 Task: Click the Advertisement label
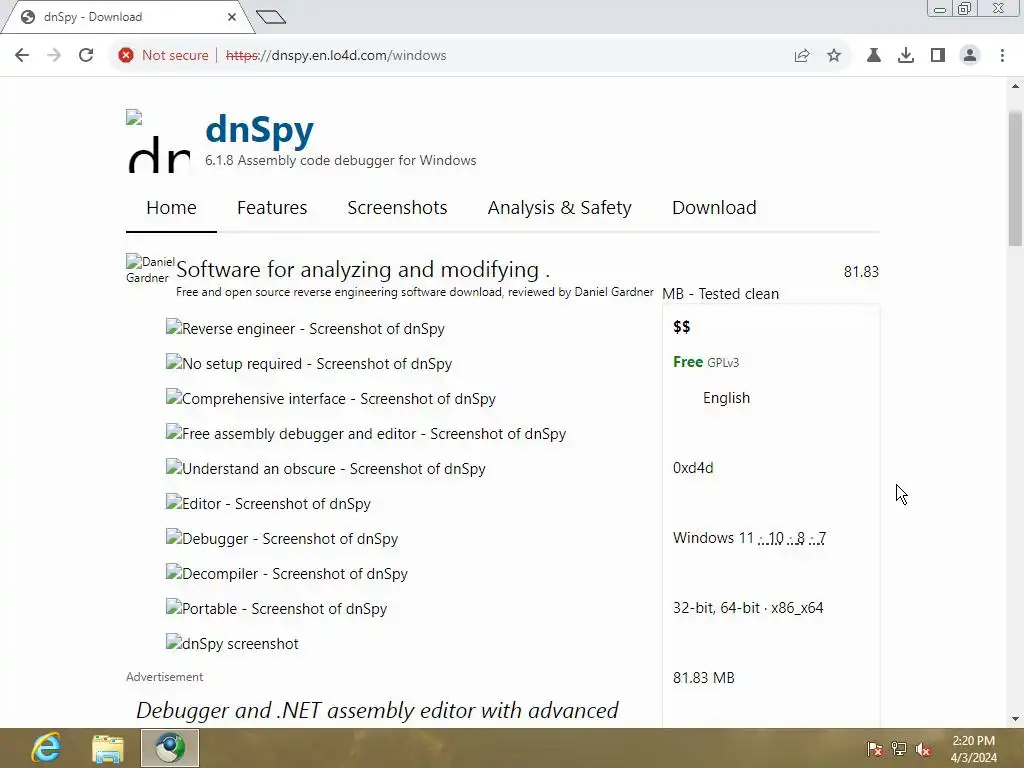[165, 677]
